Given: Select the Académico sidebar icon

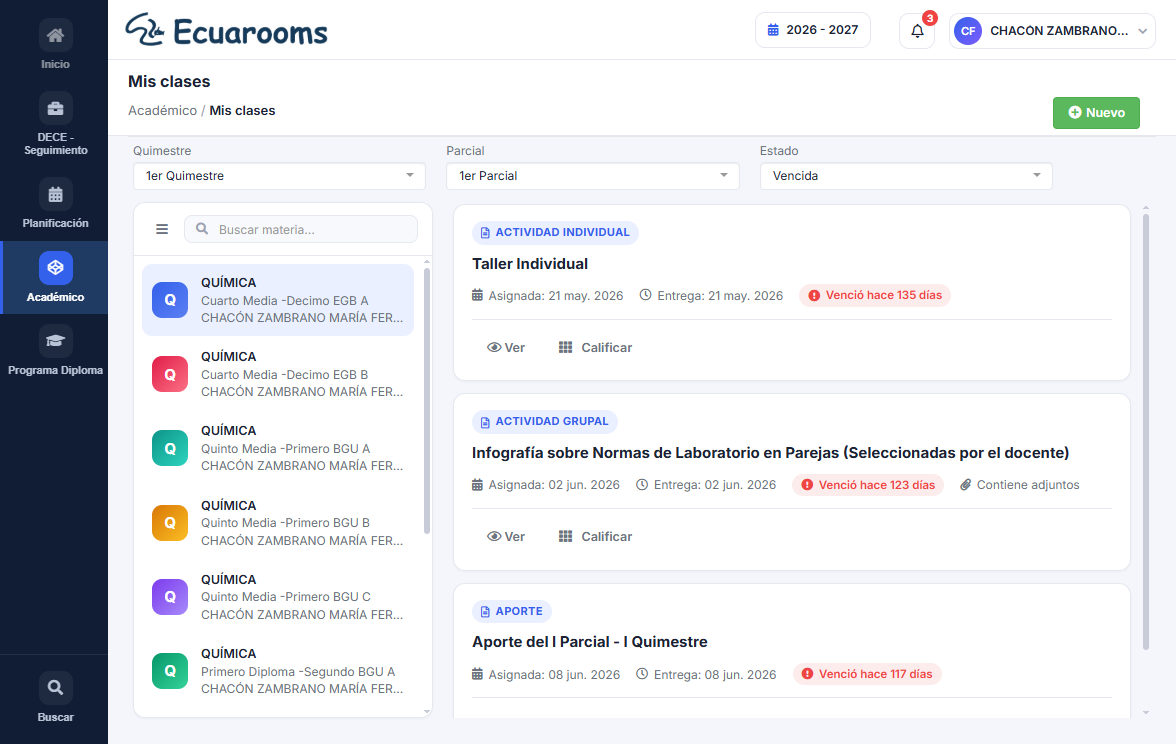Looking at the screenshot, I should coord(56,268).
